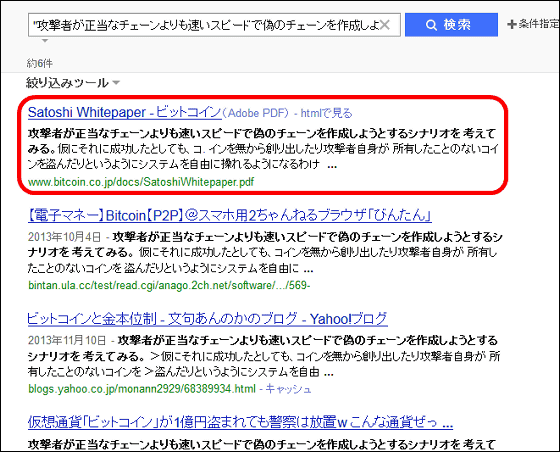Screen dimensions: 560x452
Task: Expand the dropdown arrow under the search box
Action: pyautogui.click(x=45, y=41)
